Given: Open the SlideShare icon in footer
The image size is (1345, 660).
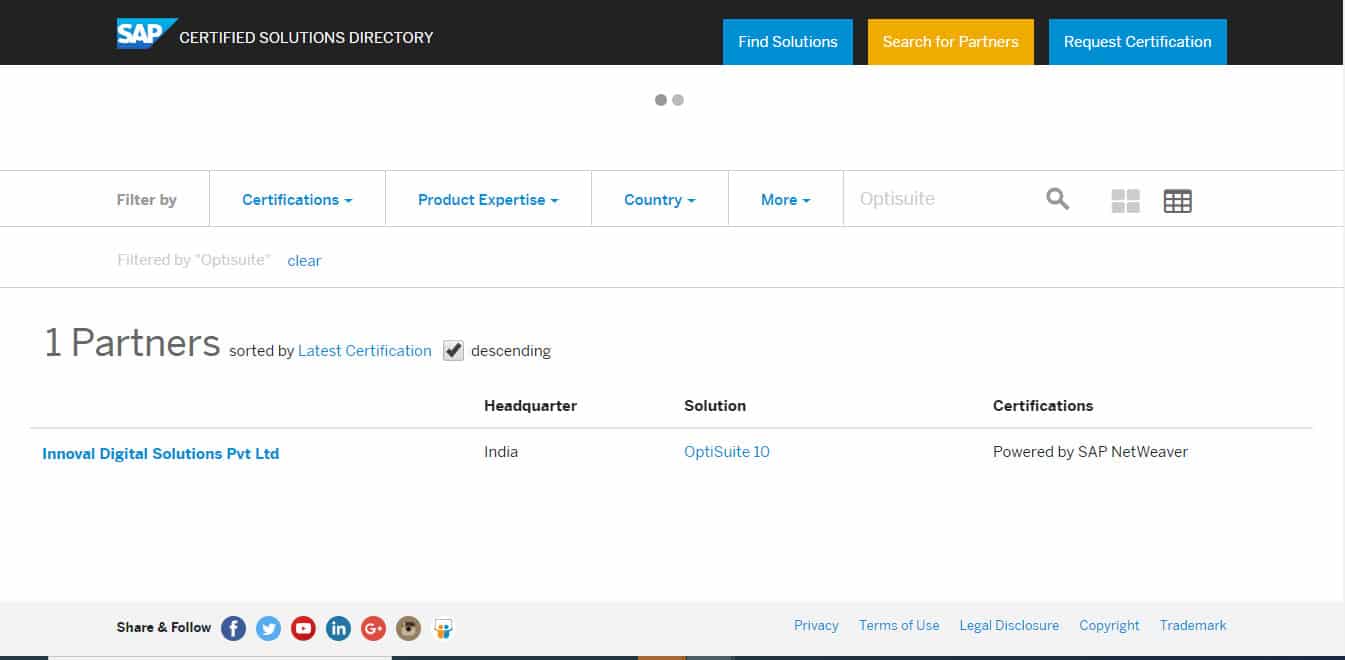Looking at the screenshot, I should pyautogui.click(x=443, y=628).
